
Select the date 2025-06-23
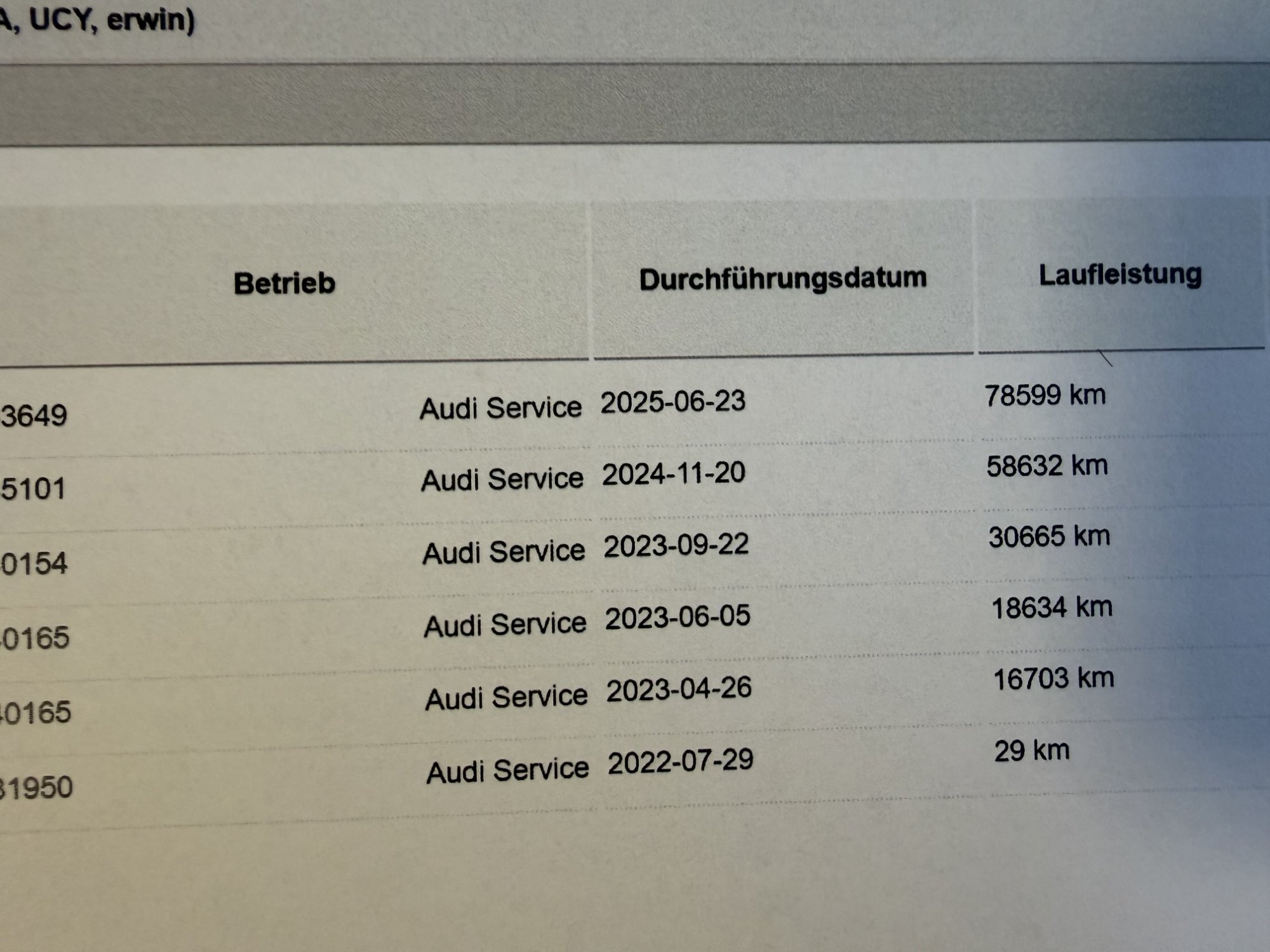pyautogui.click(x=672, y=402)
